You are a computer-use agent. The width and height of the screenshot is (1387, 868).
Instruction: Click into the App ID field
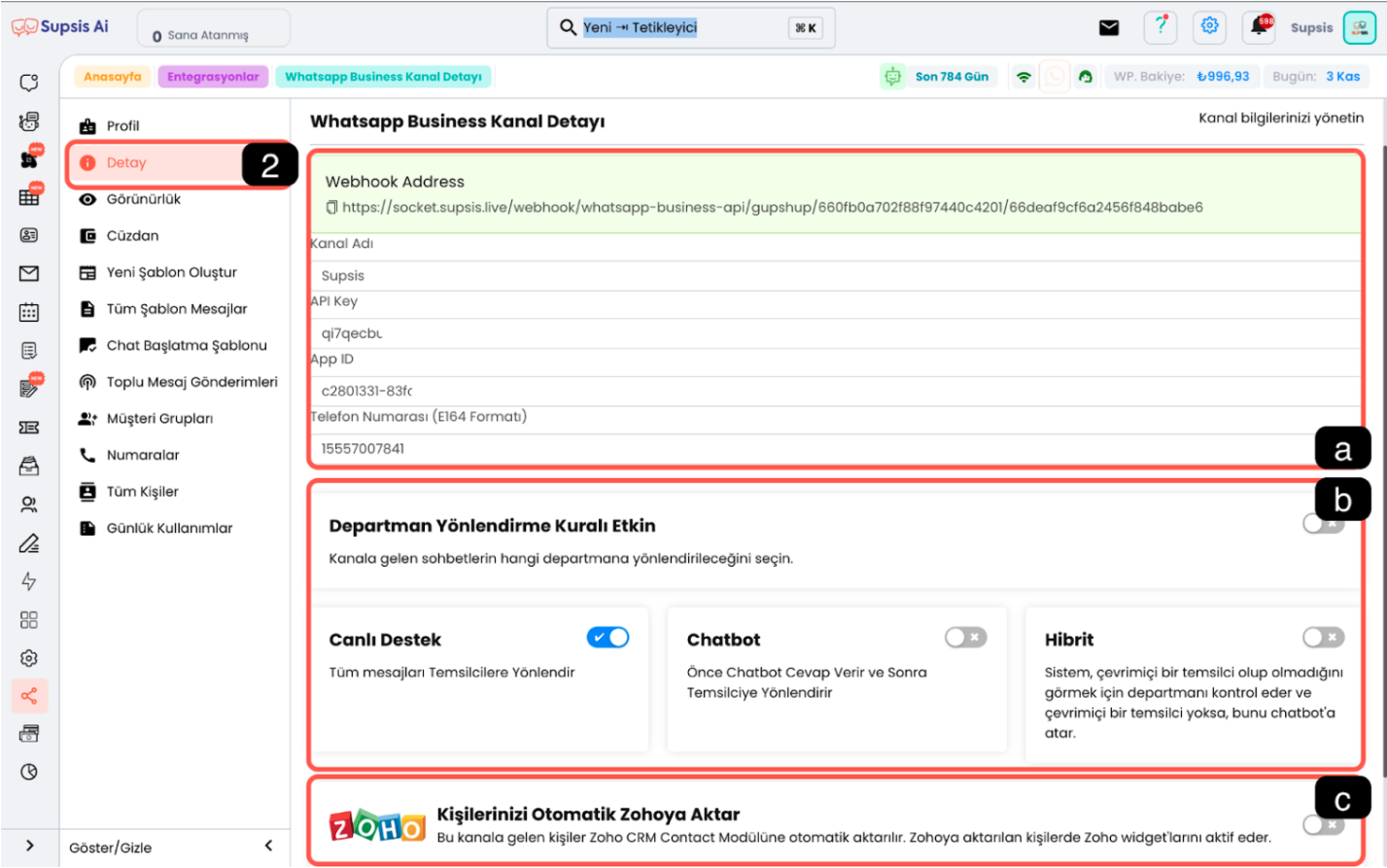coord(836,391)
